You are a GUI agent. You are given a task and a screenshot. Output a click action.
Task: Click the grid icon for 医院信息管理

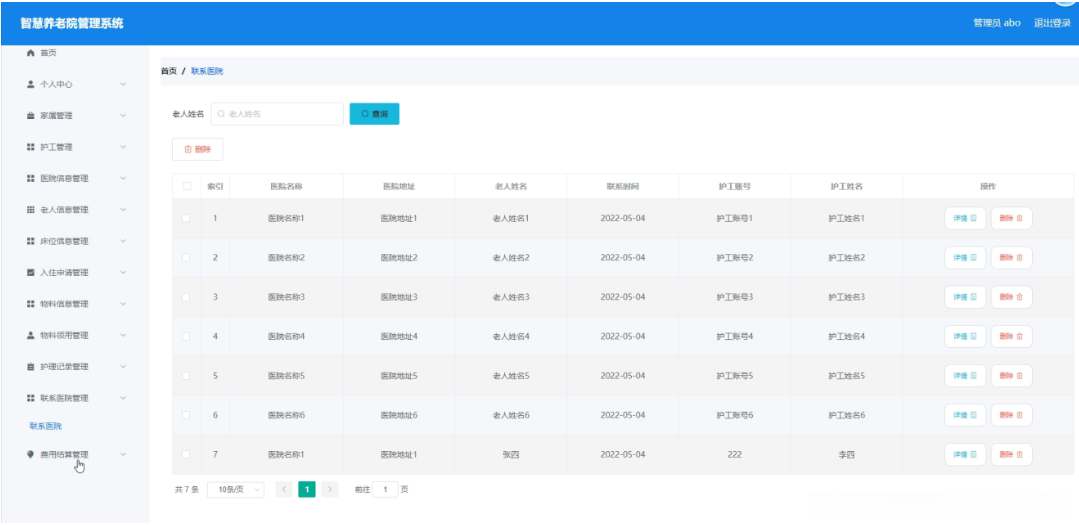coord(30,178)
